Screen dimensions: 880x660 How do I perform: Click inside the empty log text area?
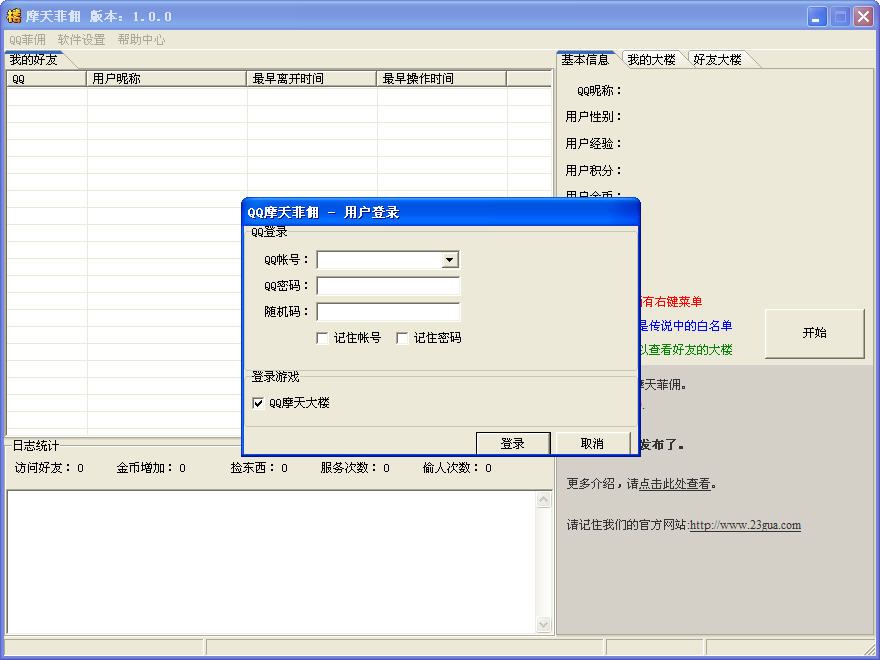(x=272, y=562)
